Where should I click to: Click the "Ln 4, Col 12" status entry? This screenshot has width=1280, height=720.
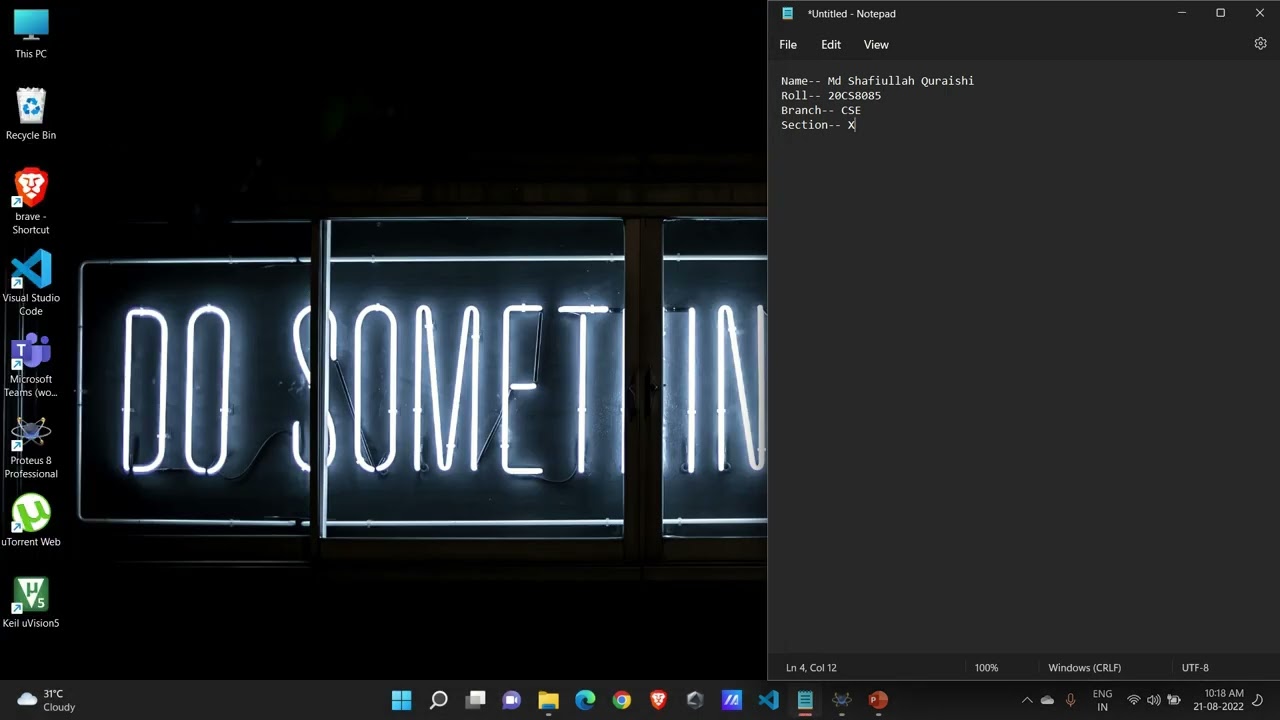tap(811, 668)
